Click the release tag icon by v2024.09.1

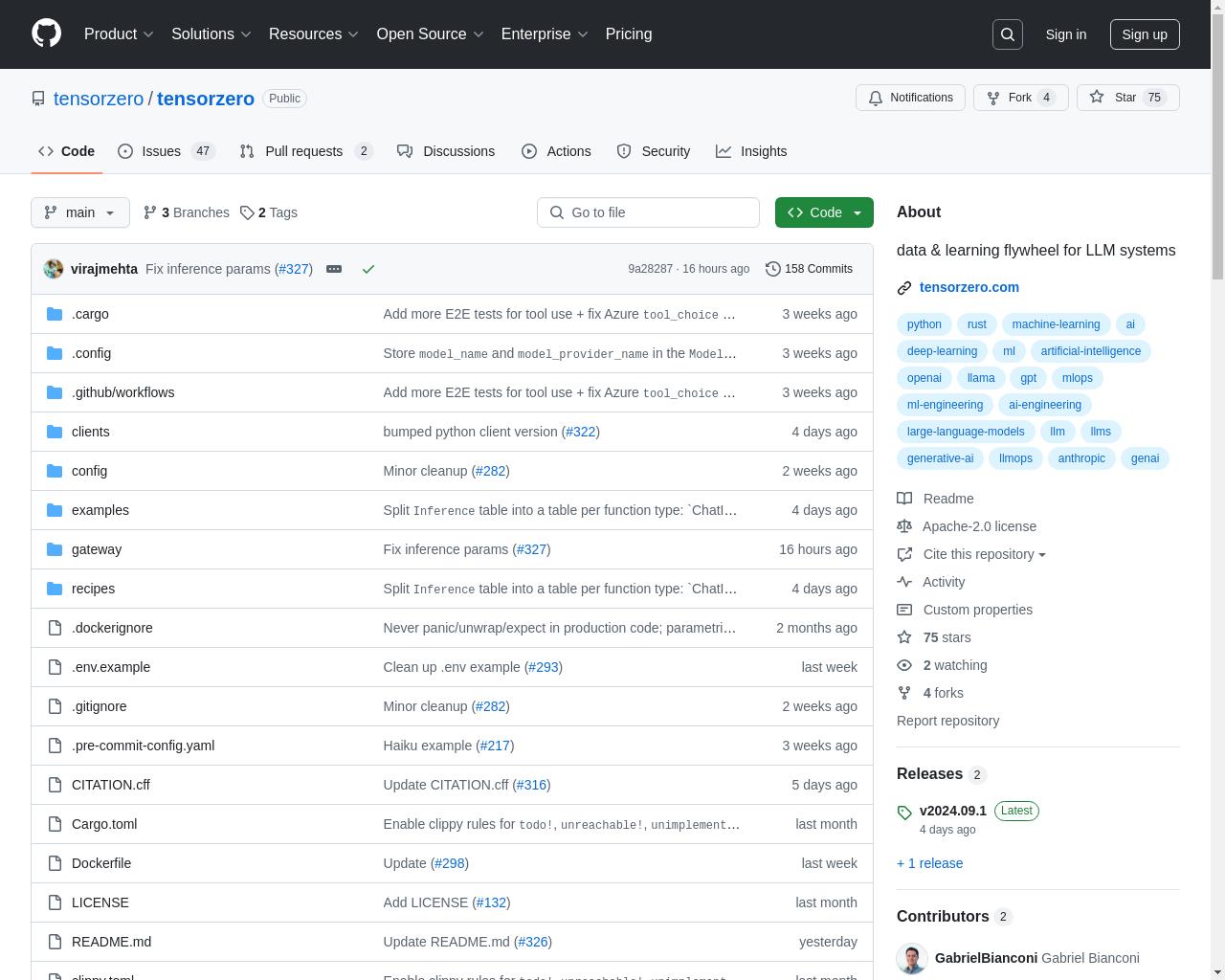pos(904,813)
